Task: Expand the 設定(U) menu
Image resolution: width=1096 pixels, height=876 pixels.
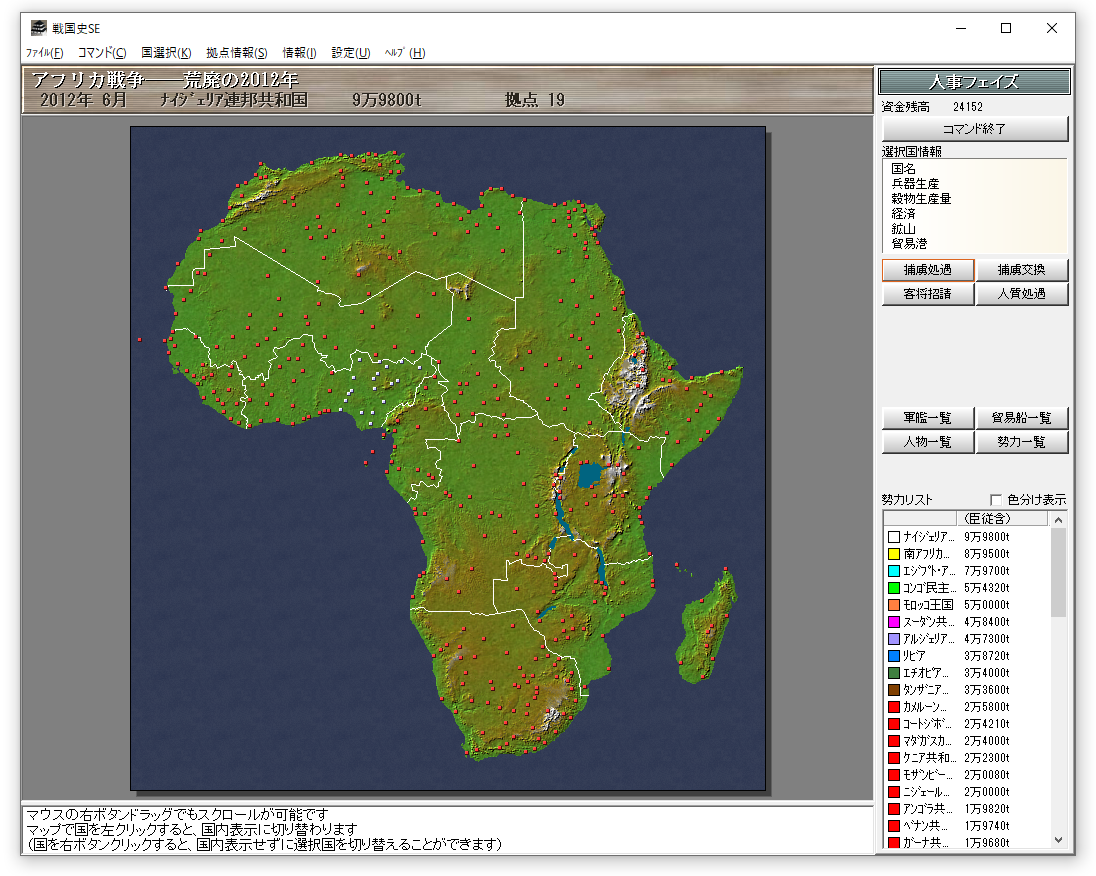Action: (x=350, y=53)
